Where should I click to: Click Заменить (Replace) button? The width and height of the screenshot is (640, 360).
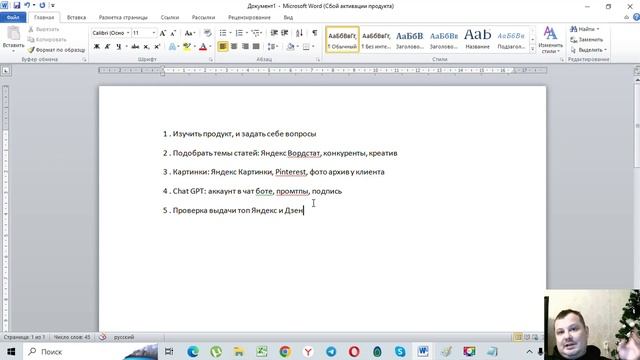pyautogui.click(x=587, y=40)
